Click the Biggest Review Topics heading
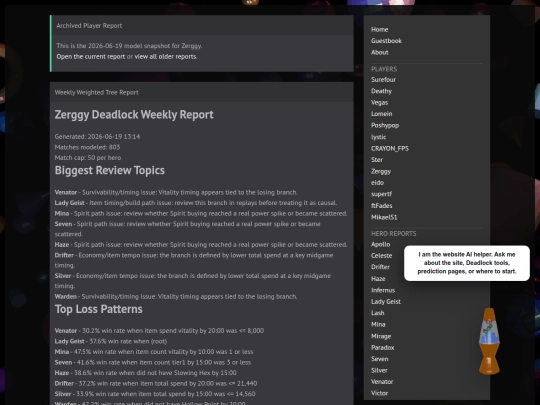The height and width of the screenshot is (405, 540). click(110, 170)
